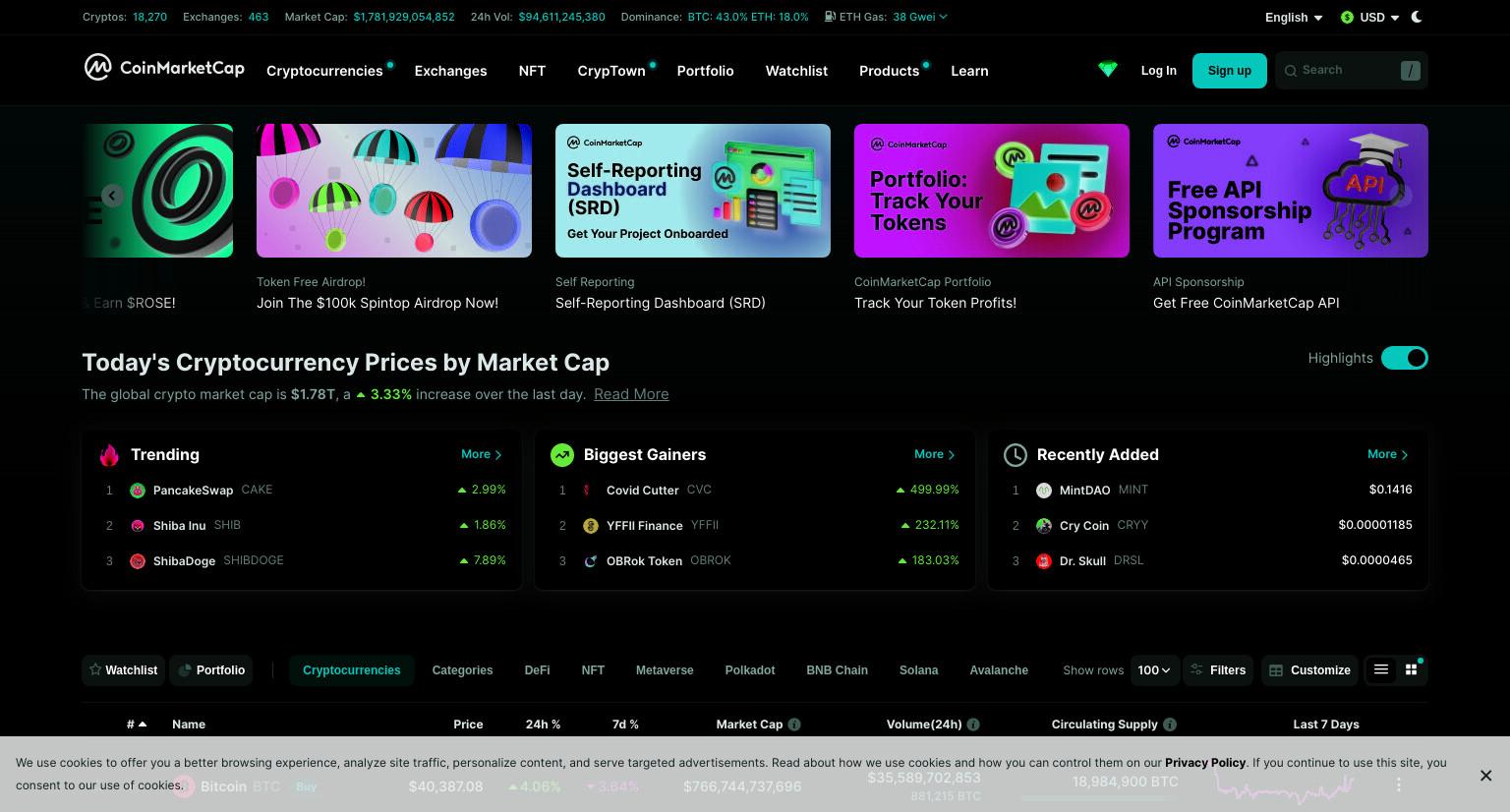Turn off the Highlights switch
The image size is (1510, 812).
[x=1404, y=358]
